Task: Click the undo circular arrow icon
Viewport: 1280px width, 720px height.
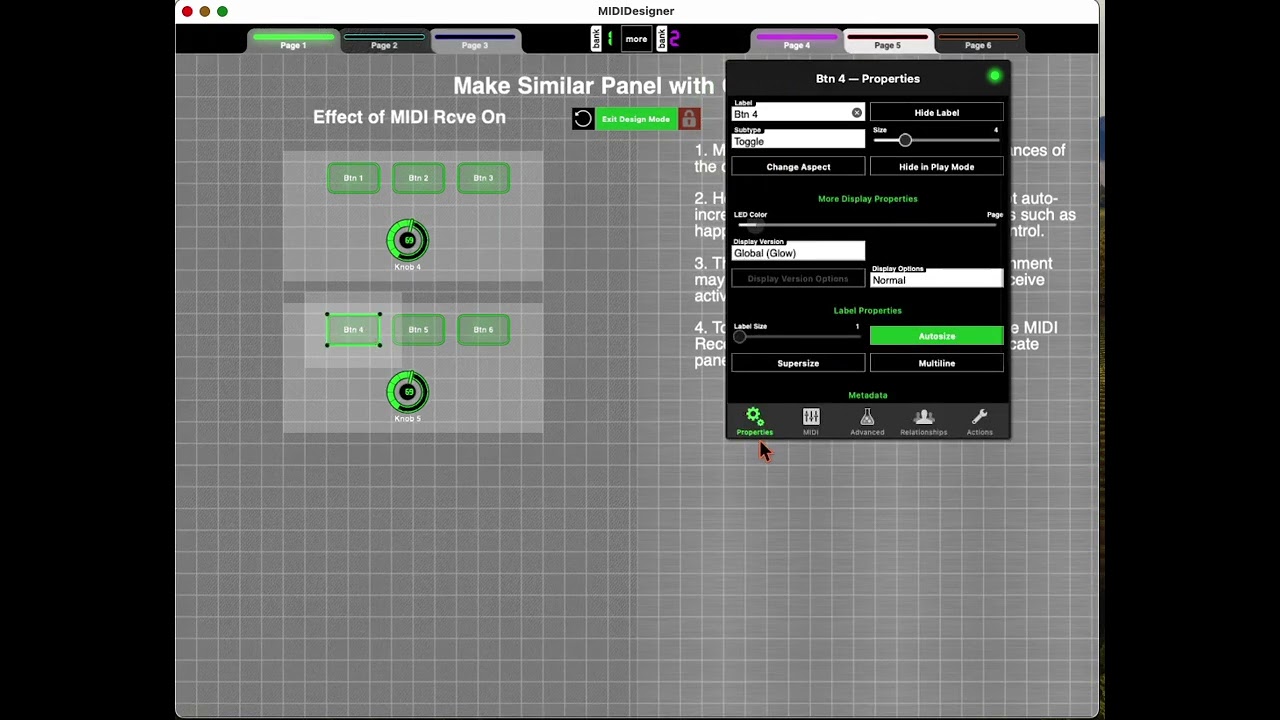Action: coord(583,119)
